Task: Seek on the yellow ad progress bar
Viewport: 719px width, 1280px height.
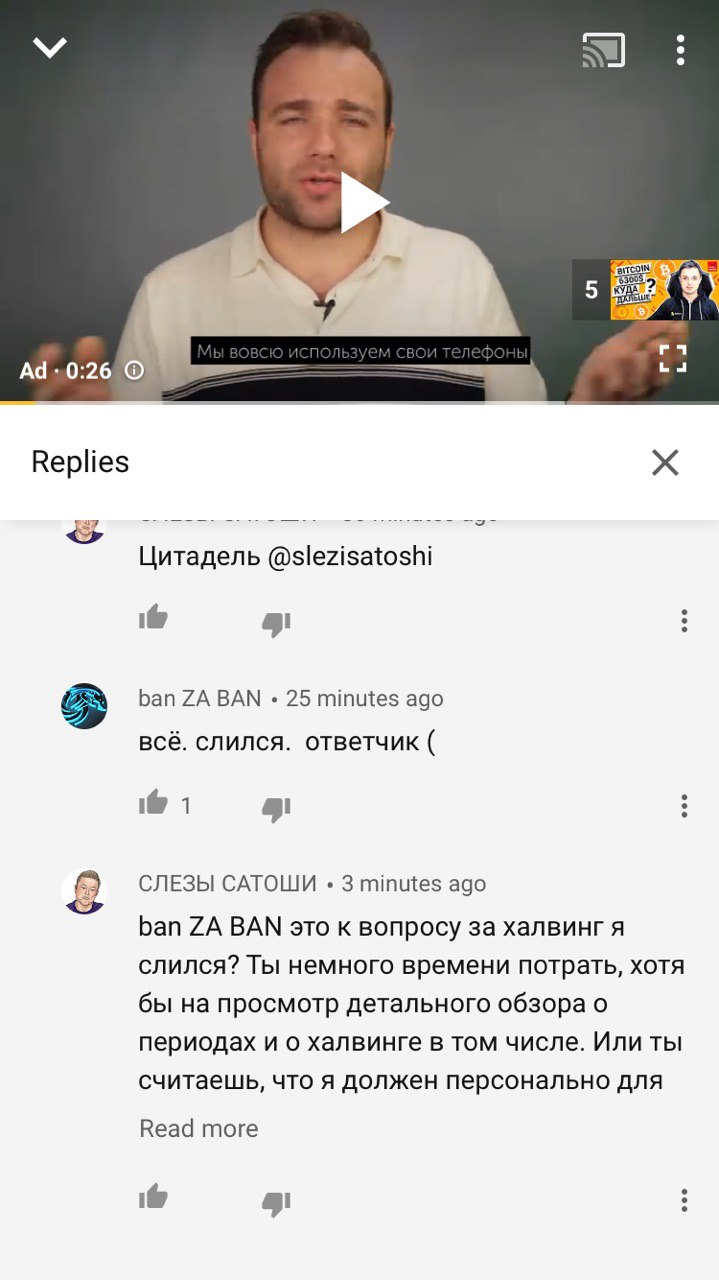Action: click(x=359, y=403)
